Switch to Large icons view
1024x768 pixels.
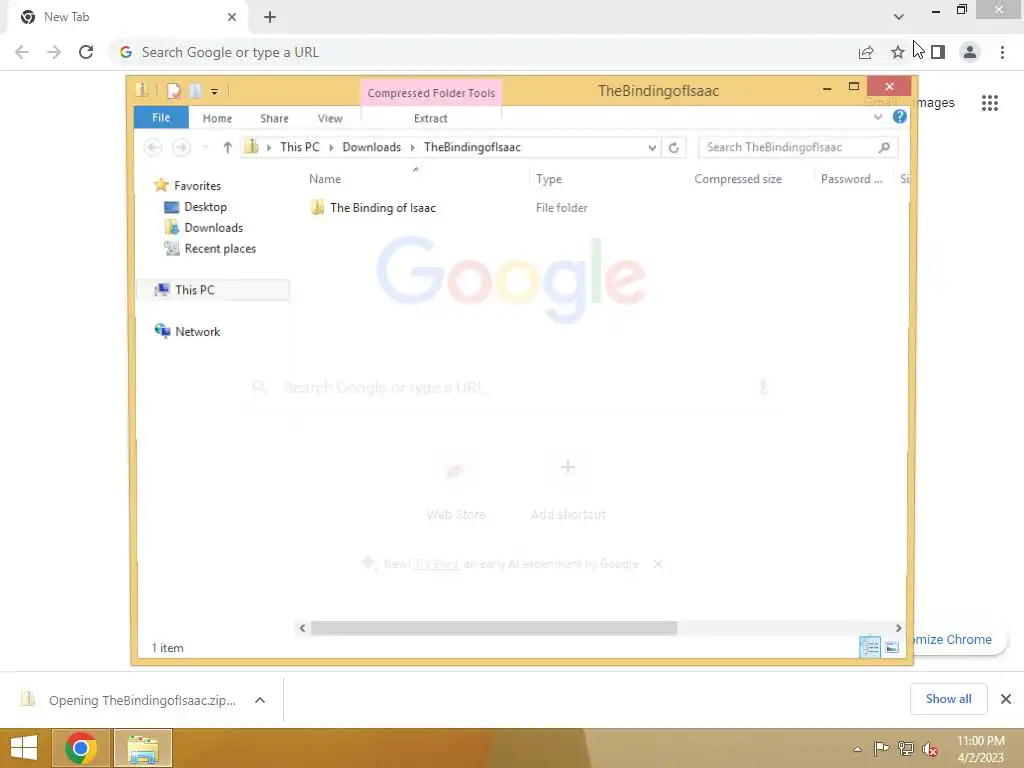pos(892,647)
